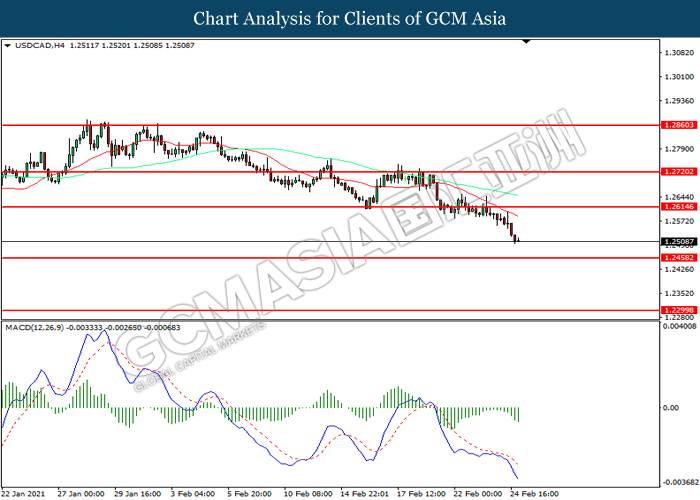Click the MACD(12,26,9) indicator label
This screenshot has height=500, width=700.
(34, 328)
